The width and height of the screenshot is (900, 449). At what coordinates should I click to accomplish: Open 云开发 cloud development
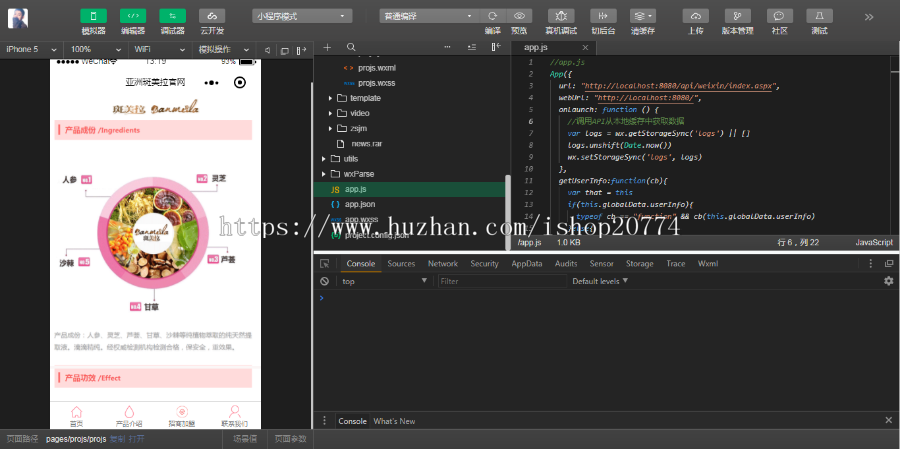coord(211,16)
